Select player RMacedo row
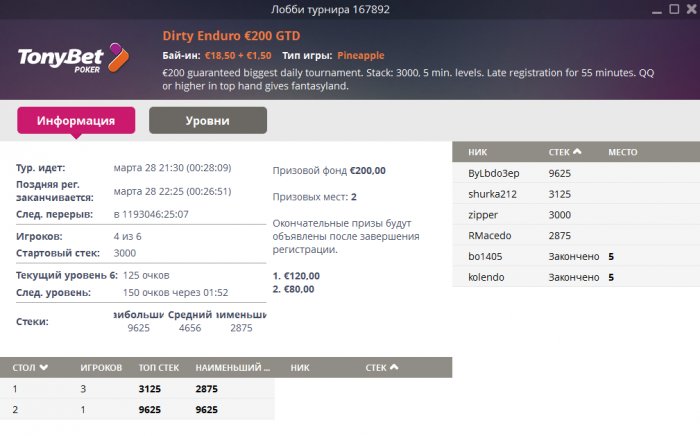 point(576,236)
